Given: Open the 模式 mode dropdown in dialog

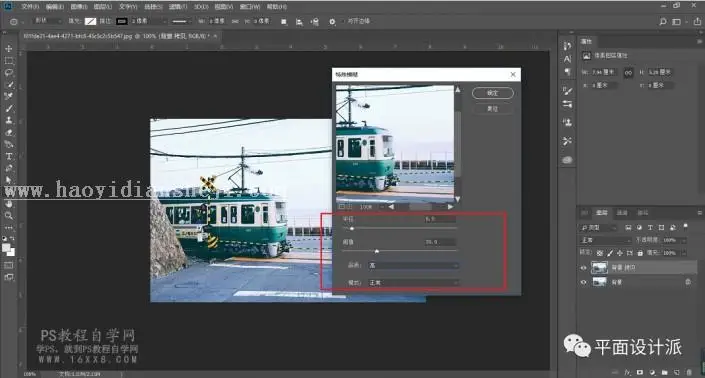Looking at the screenshot, I should 413,283.
